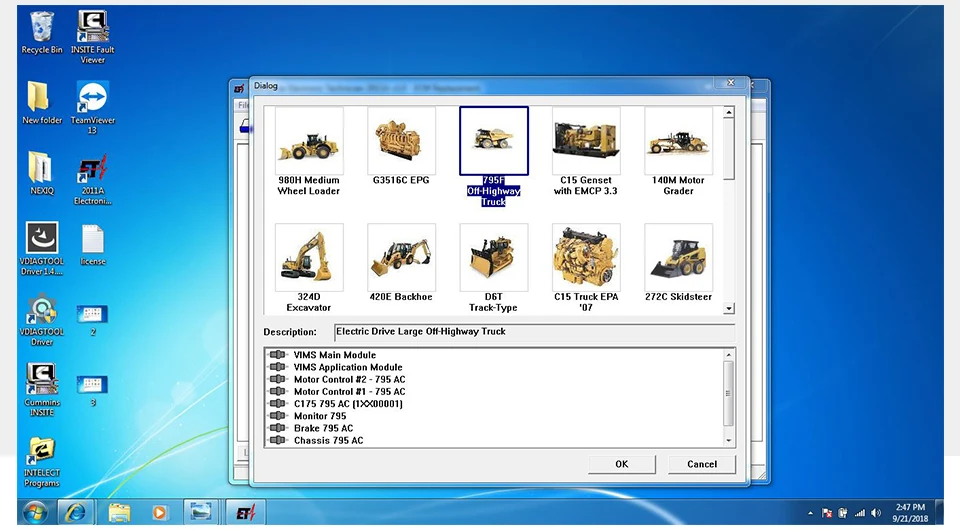Image resolution: width=960 pixels, height=530 pixels.
Task: Open the desktop file named 2
Action: 92,319
